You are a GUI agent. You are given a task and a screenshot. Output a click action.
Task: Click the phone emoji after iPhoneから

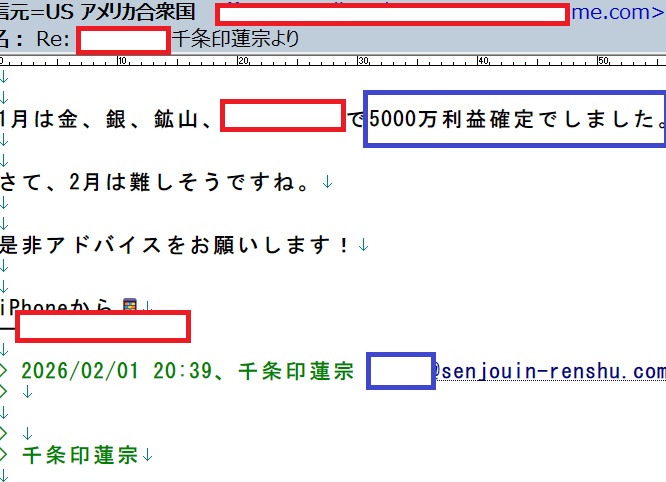click(x=129, y=307)
